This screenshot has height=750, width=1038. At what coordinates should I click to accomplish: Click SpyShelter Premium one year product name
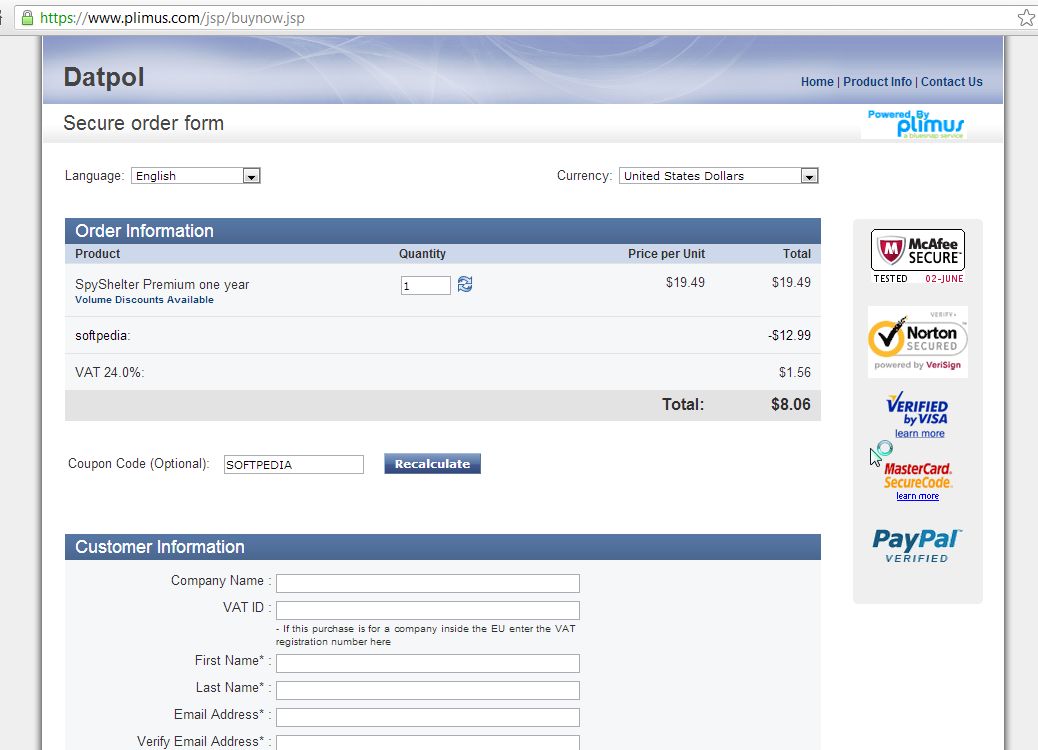pyautogui.click(x=162, y=284)
